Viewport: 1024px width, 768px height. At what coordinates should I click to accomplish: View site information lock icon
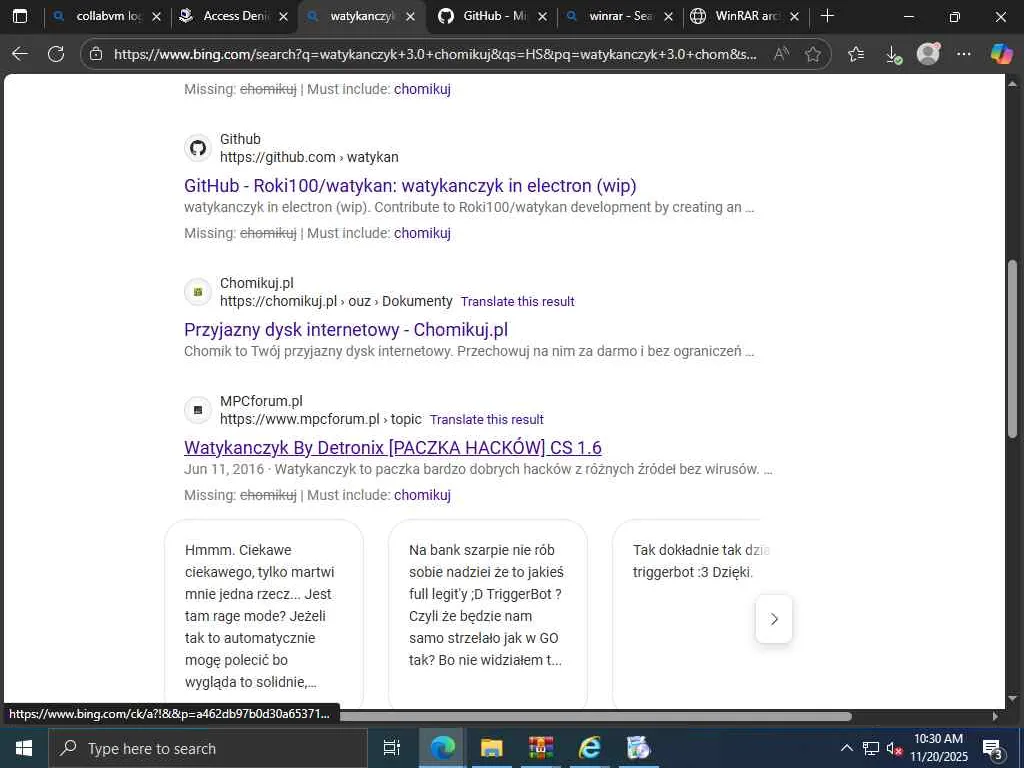pyautogui.click(x=96, y=54)
